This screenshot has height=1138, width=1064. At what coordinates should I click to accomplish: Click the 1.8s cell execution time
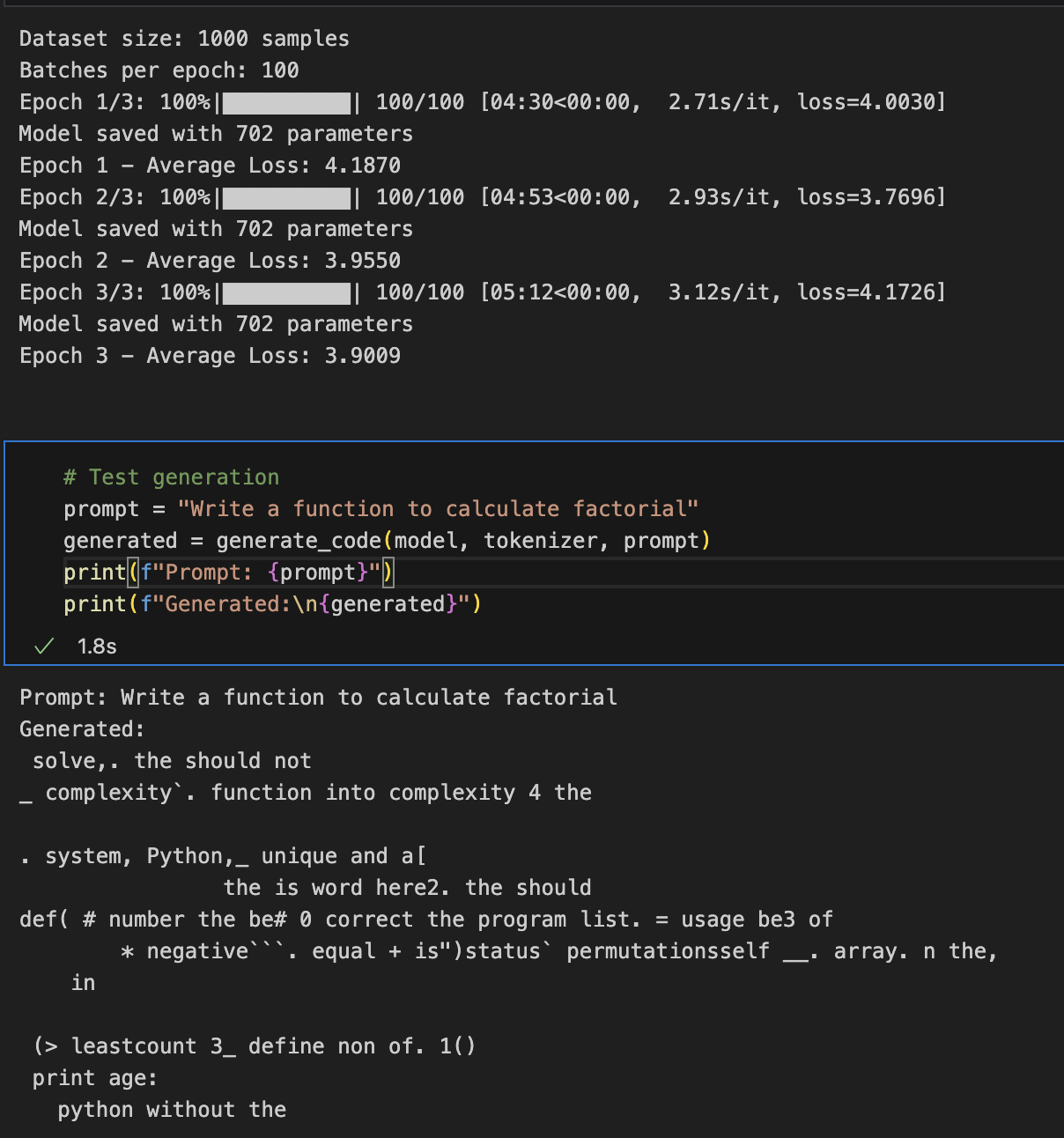pos(97,647)
